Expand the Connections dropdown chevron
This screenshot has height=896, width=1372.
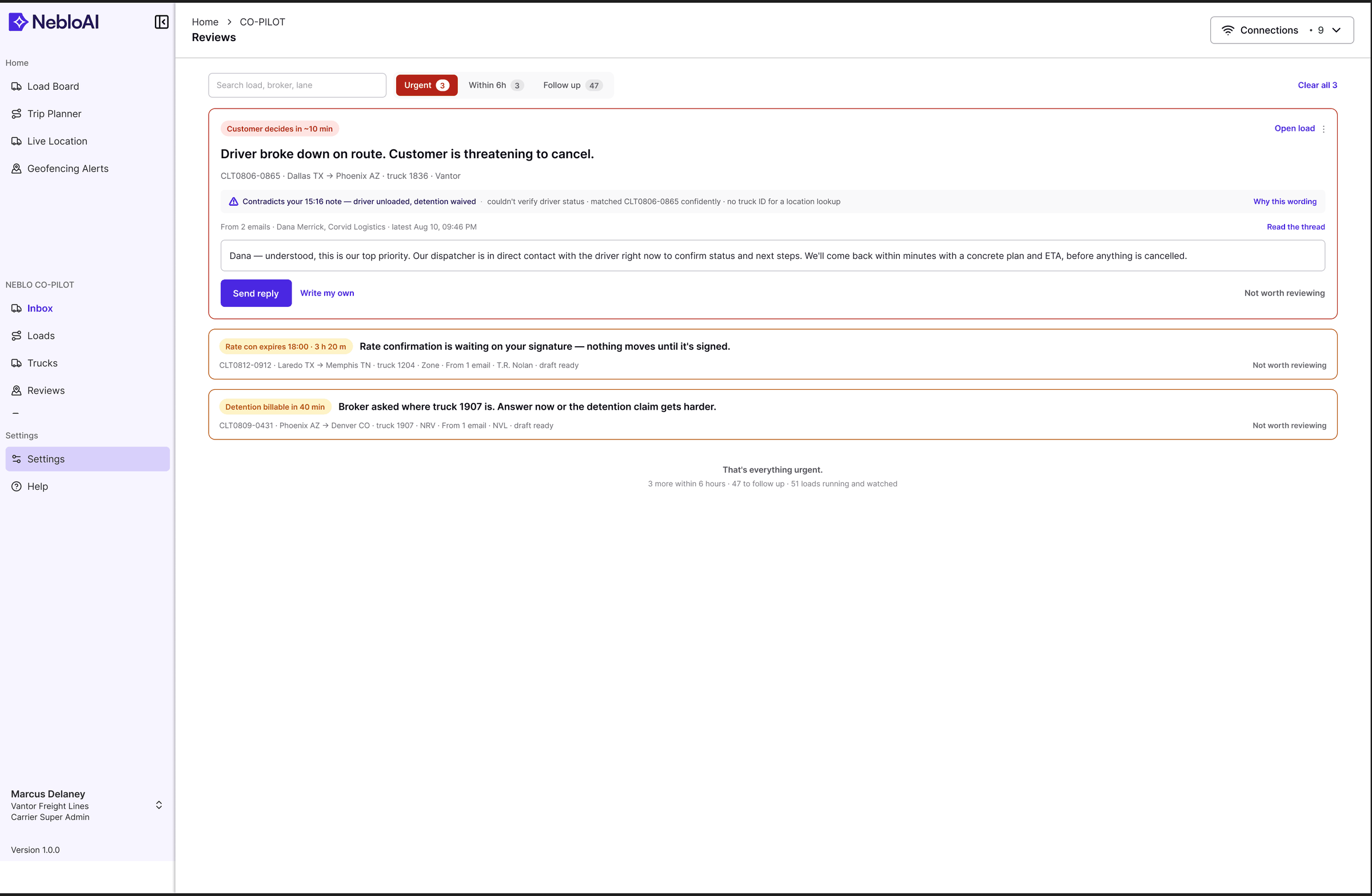pos(1336,30)
